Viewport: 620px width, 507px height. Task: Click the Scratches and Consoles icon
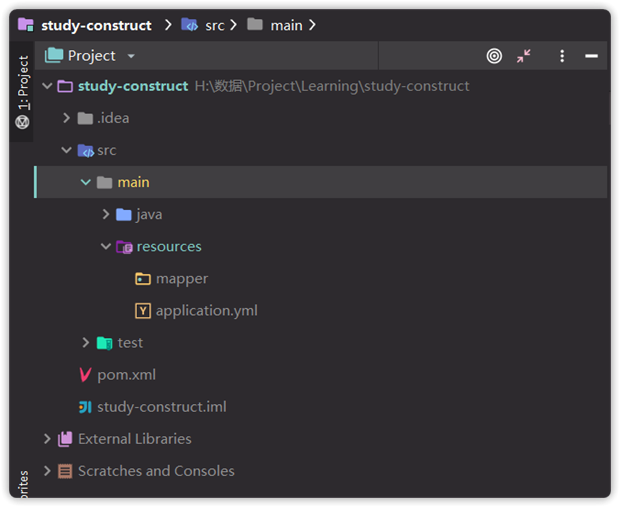coord(66,471)
